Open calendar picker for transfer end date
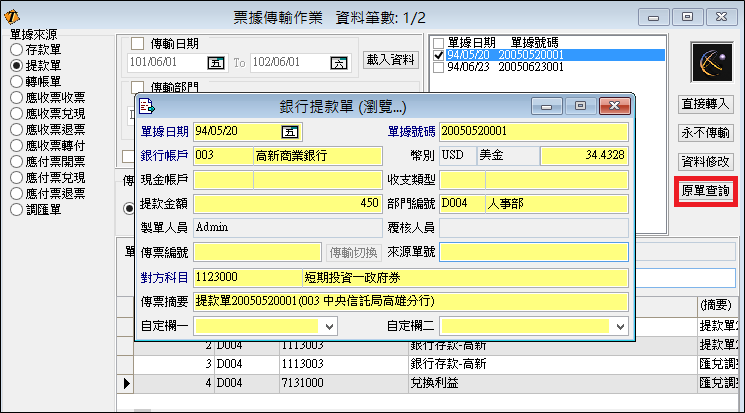This screenshot has height=413, width=745. click(338, 62)
